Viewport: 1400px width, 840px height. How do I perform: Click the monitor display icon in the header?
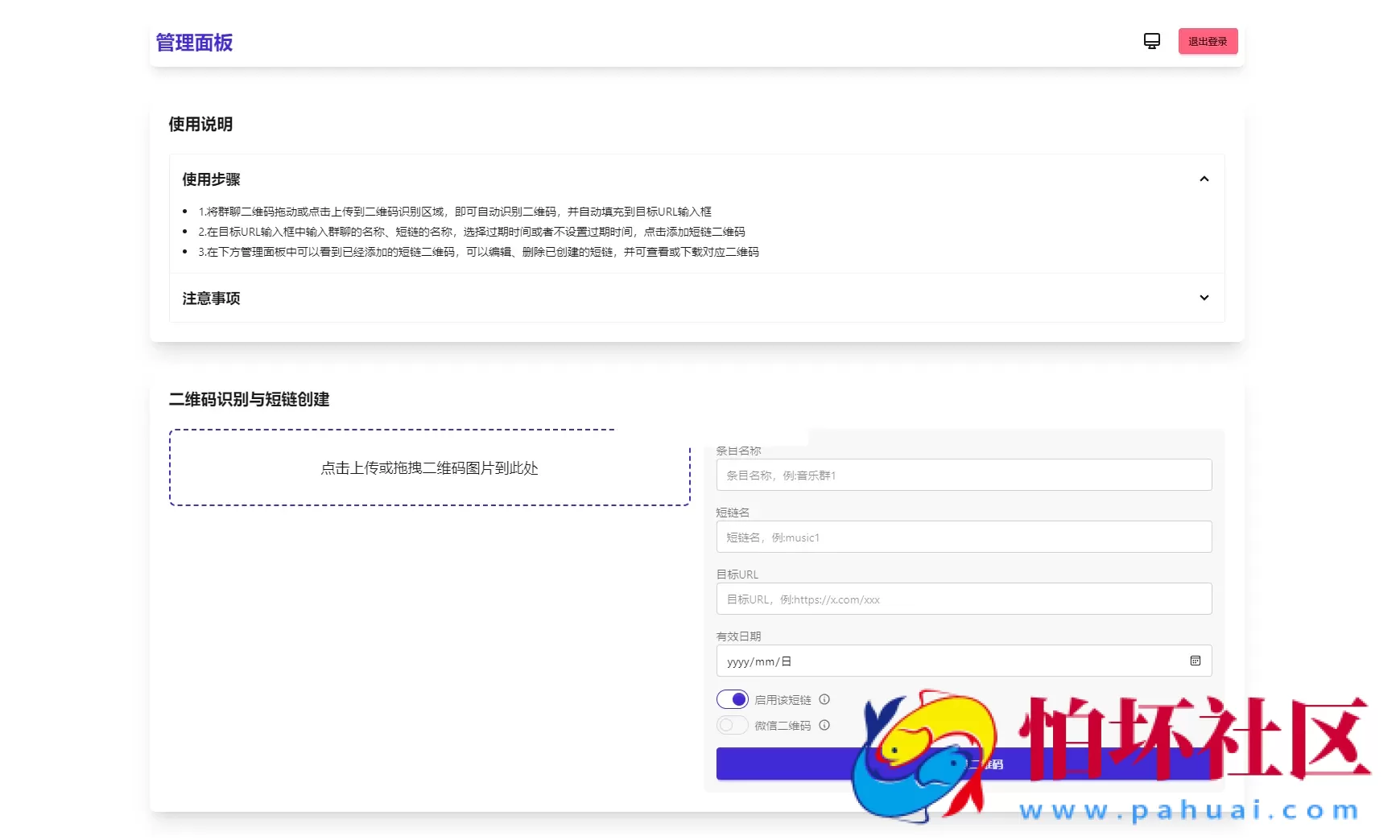pos(1151,40)
